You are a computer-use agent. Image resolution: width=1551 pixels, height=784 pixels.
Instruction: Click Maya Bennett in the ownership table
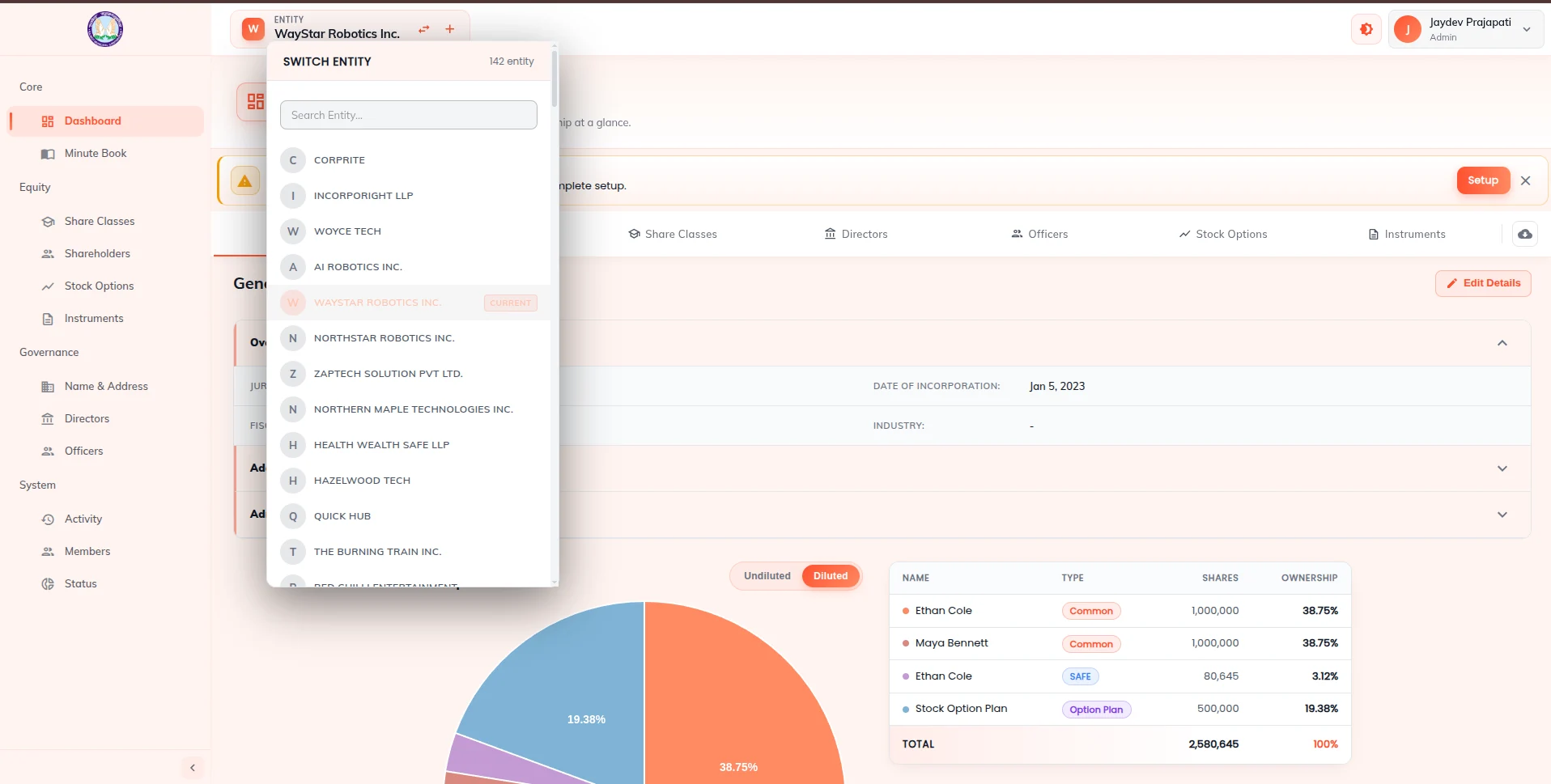tap(951, 643)
